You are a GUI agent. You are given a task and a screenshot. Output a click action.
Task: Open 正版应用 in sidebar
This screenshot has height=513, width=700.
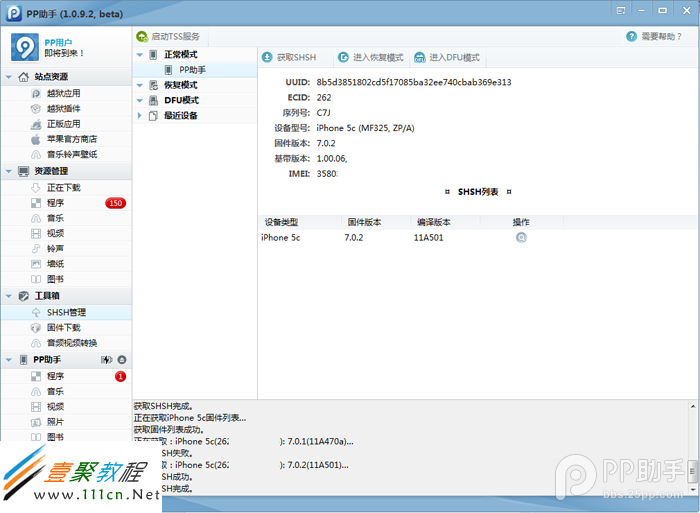click(x=66, y=124)
